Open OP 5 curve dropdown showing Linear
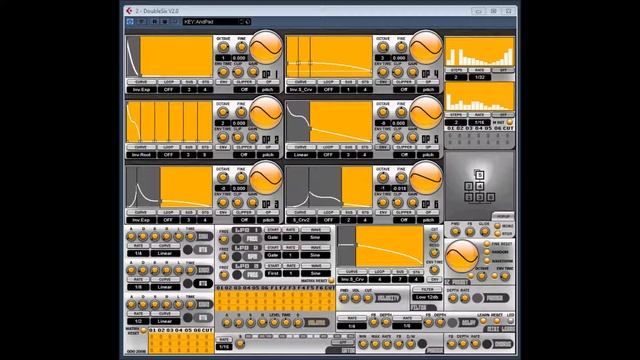This screenshot has height=360, width=640. point(302,155)
